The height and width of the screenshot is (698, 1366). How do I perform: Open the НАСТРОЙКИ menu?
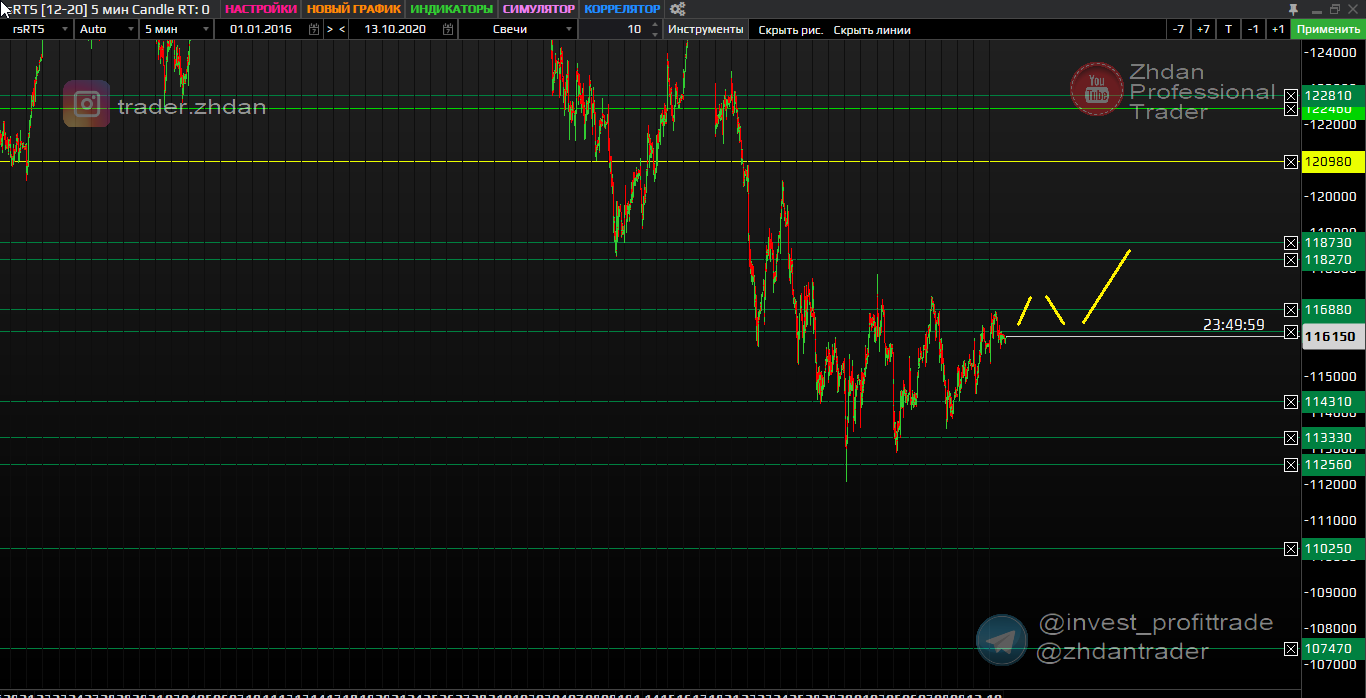261,9
